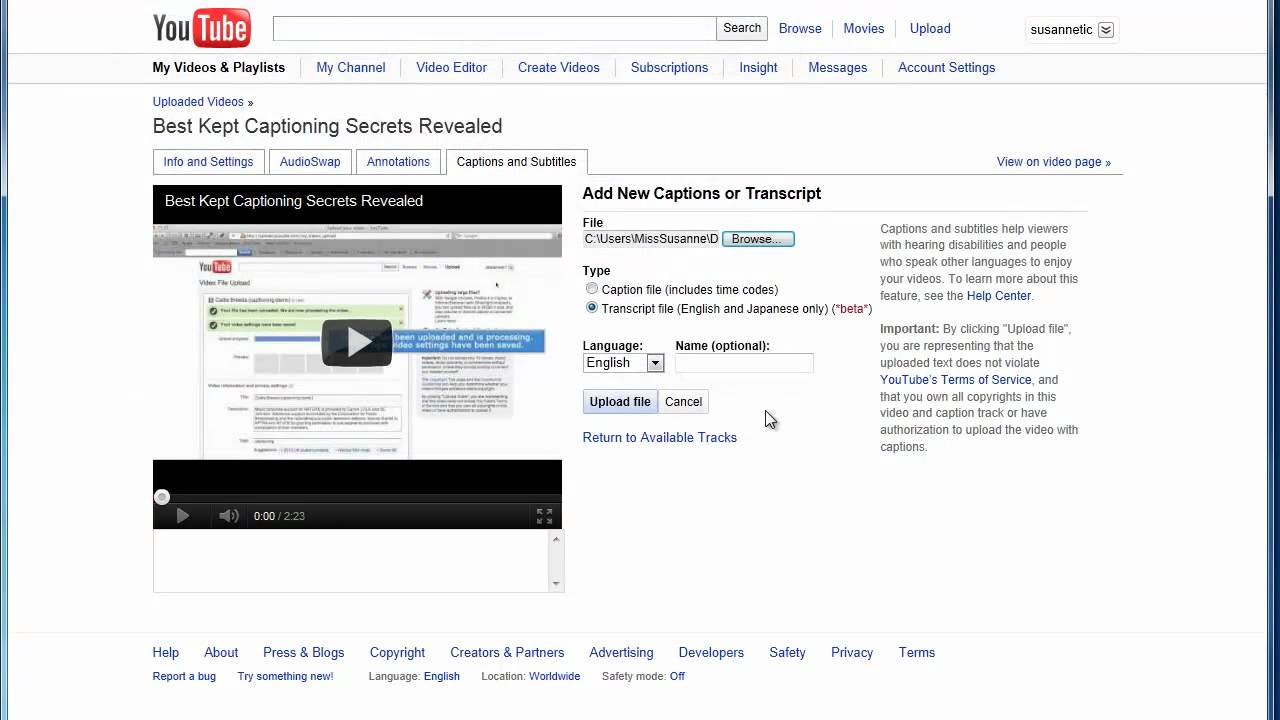The height and width of the screenshot is (720, 1280).
Task: Go to Subscriptions
Action: (x=669, y=68)
